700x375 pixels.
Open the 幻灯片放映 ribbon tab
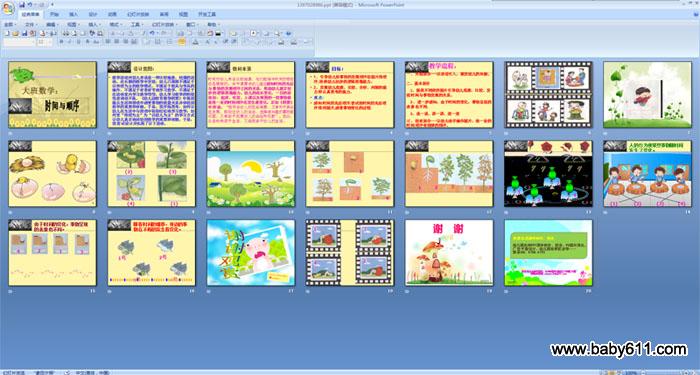click(x=138, y=14)
